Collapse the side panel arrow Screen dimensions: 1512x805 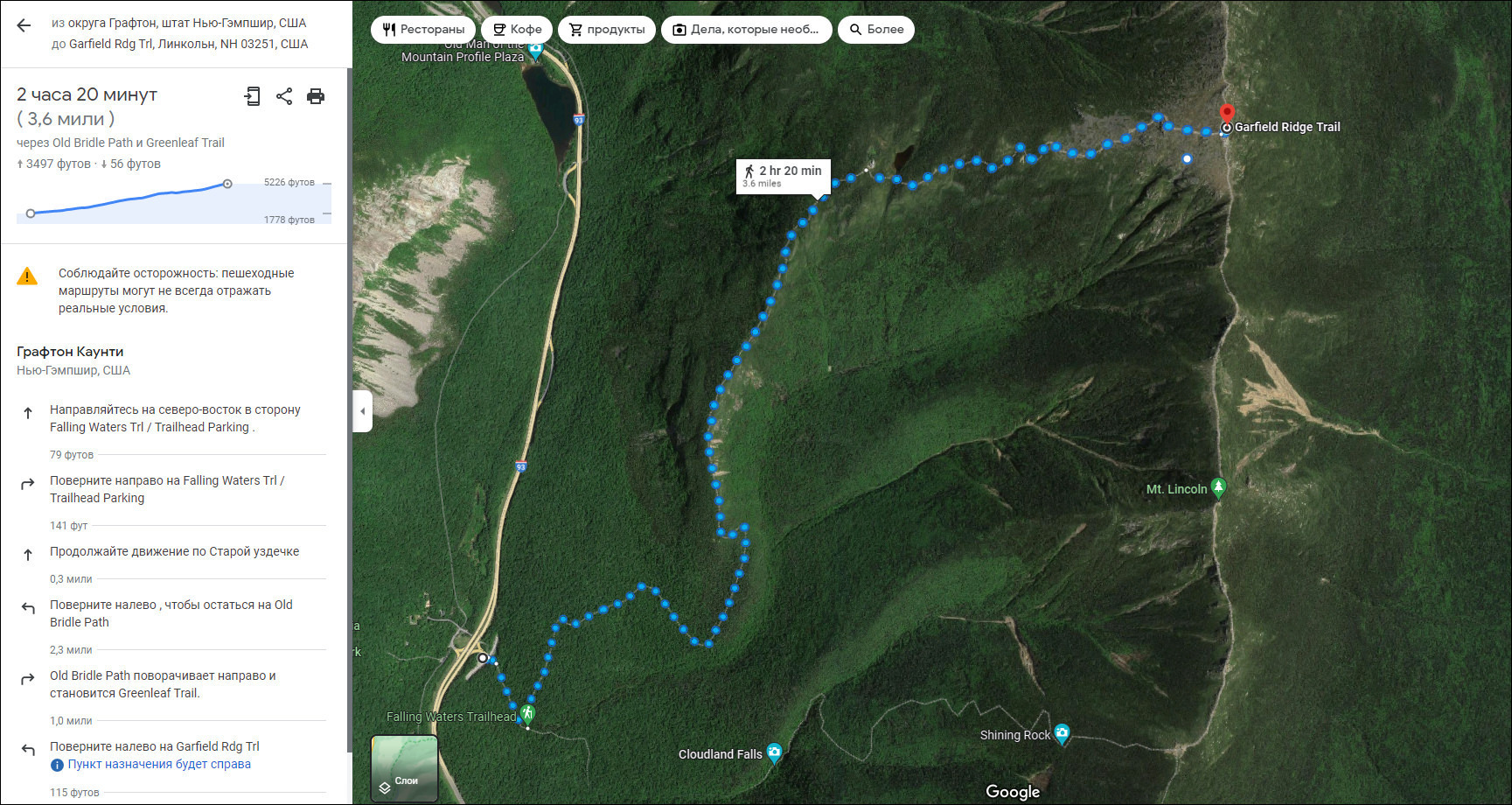pos(363,410)
